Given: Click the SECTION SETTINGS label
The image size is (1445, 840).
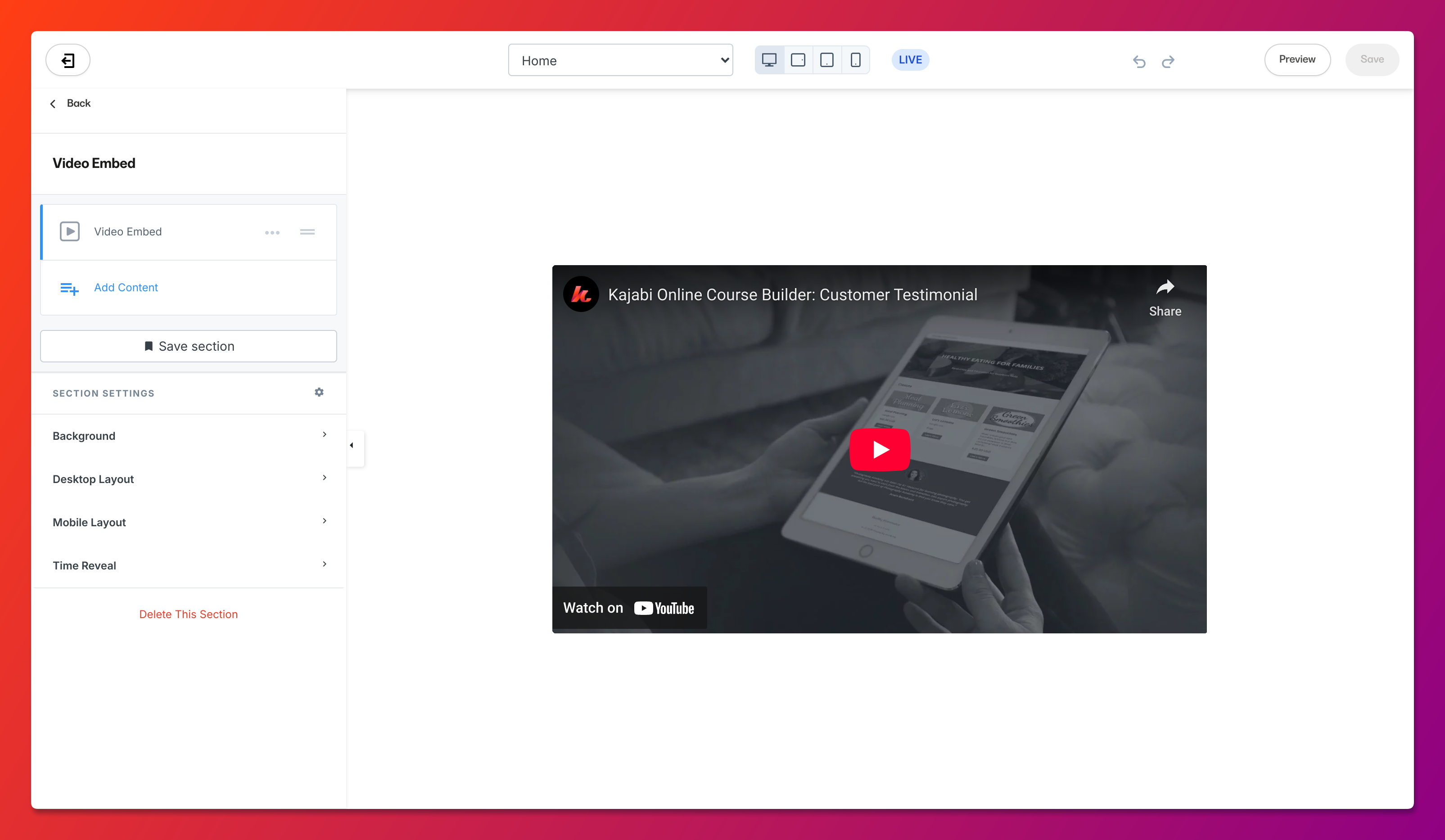Looking at the screenshot, I should 103,393.
